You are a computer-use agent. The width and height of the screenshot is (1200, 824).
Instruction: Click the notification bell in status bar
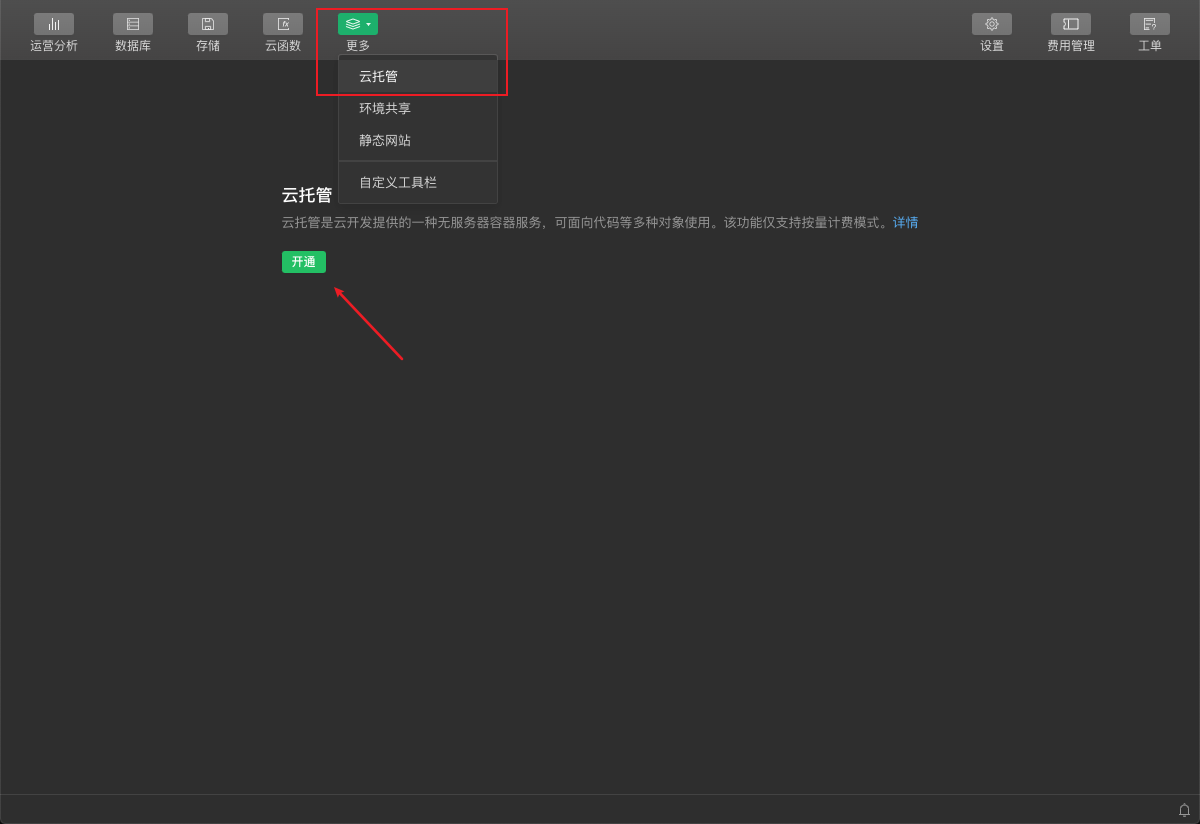[x=1184, y=810]
